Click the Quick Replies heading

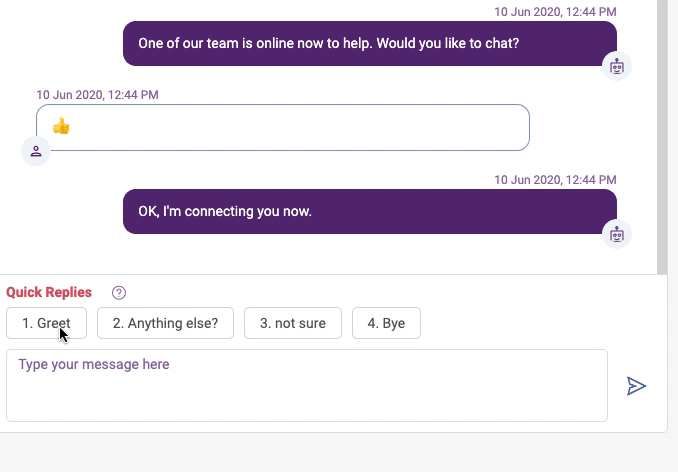(x=49, y=292)
